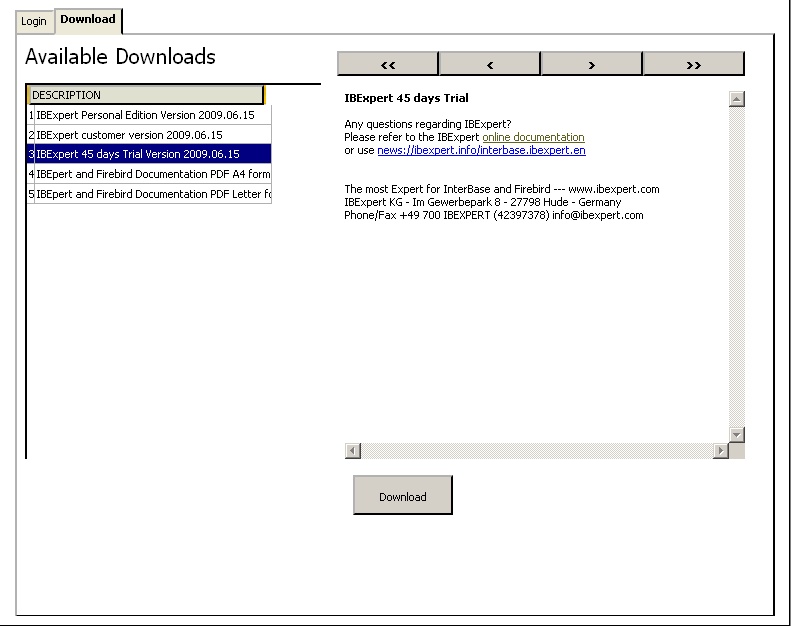Click the DESCRIPTION column header
The width and height of the screenshot is (791, 626).
pyautogui.click(x=146, y=95)
